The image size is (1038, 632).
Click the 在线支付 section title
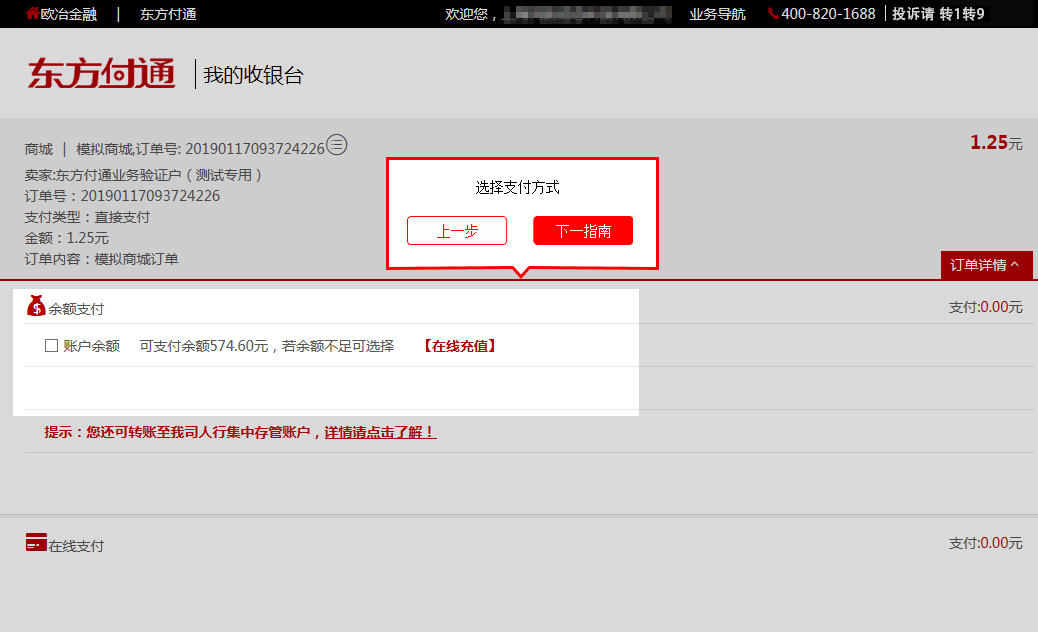76,546
